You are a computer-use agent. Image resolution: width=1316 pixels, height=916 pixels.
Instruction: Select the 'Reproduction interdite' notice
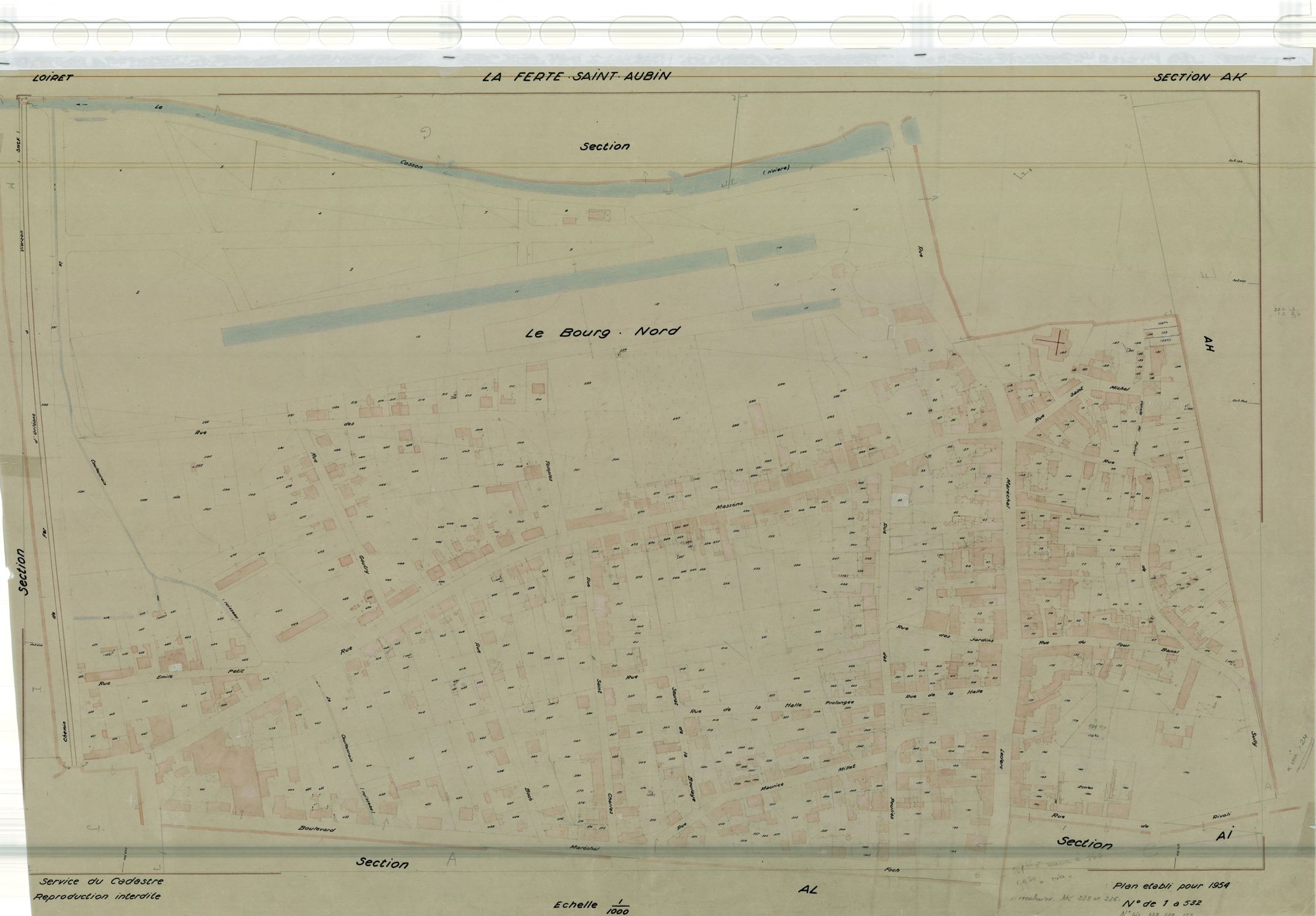[97, 896]
